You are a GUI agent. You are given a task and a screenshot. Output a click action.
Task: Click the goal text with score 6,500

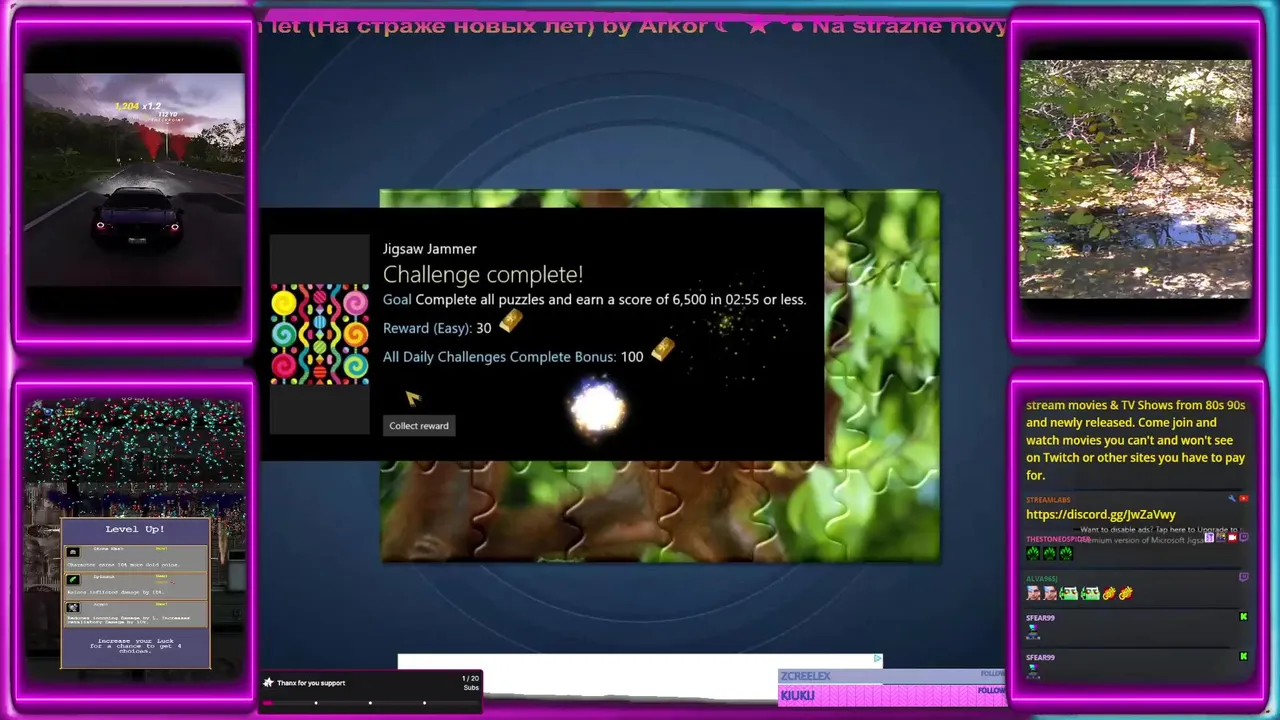(x=594, y=300)
